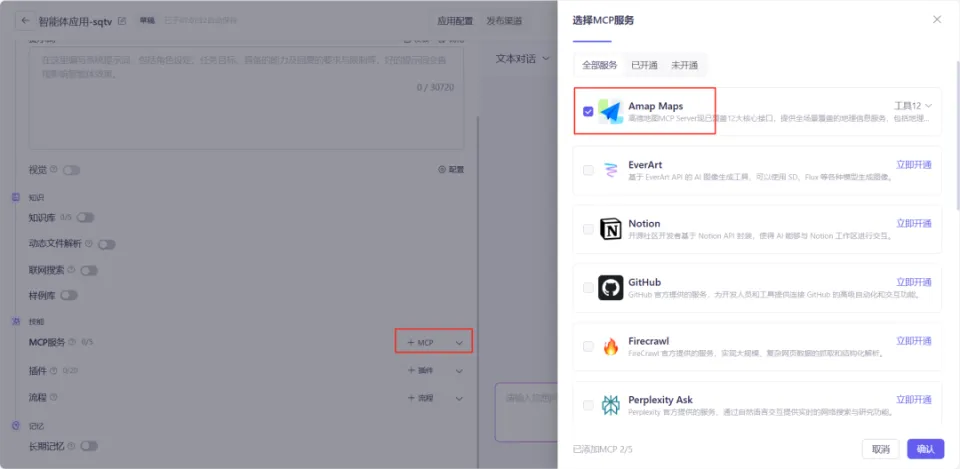Screen dimensions: 960x469
Task: Click the + 流程 add button
Action: pos(421,399)
